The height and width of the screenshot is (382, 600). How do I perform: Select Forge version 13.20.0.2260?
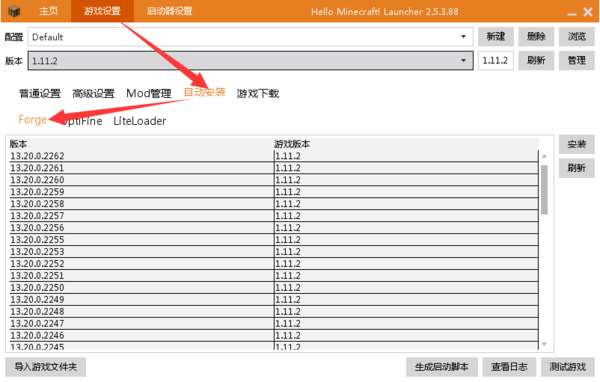274,180
